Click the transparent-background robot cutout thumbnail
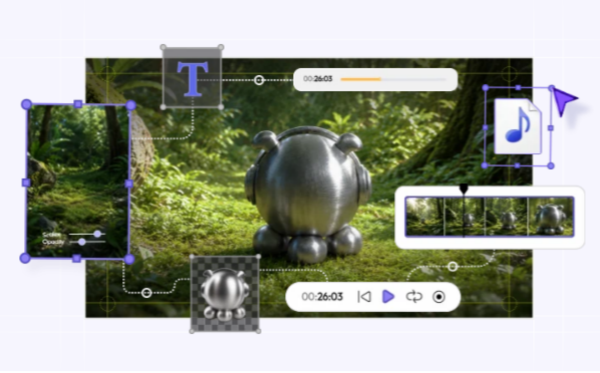The height and width of the screenshot is (373, 600). pyautogui.click(x=225, y=294)
